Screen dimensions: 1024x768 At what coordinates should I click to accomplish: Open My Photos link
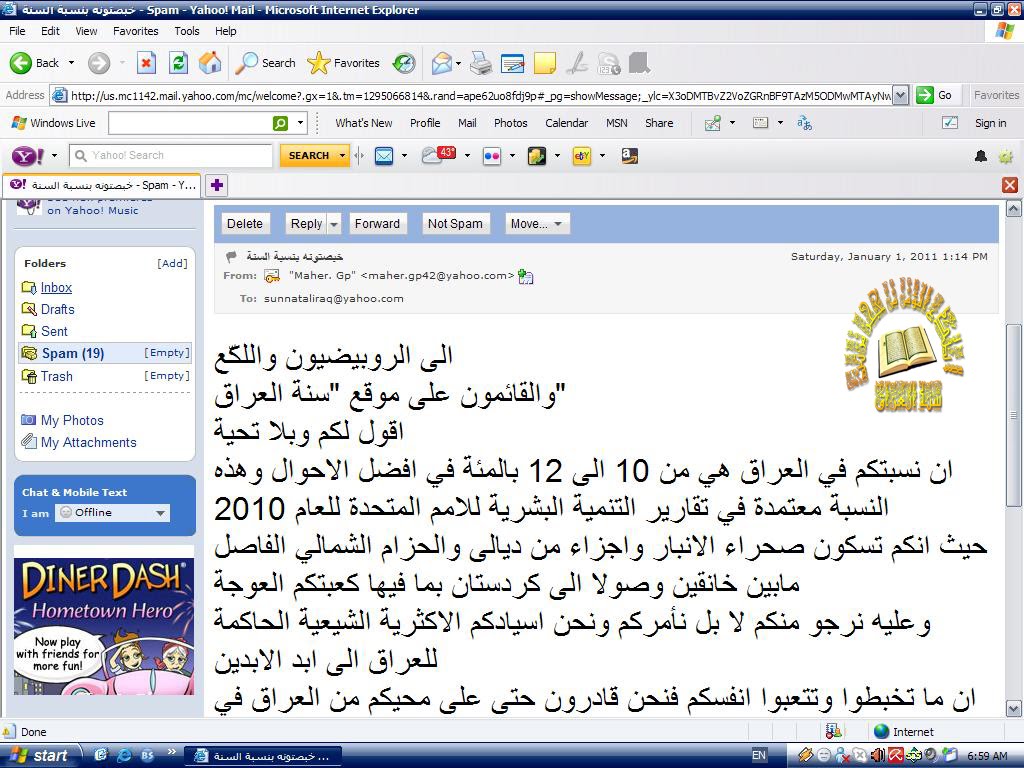click(72, 421)
